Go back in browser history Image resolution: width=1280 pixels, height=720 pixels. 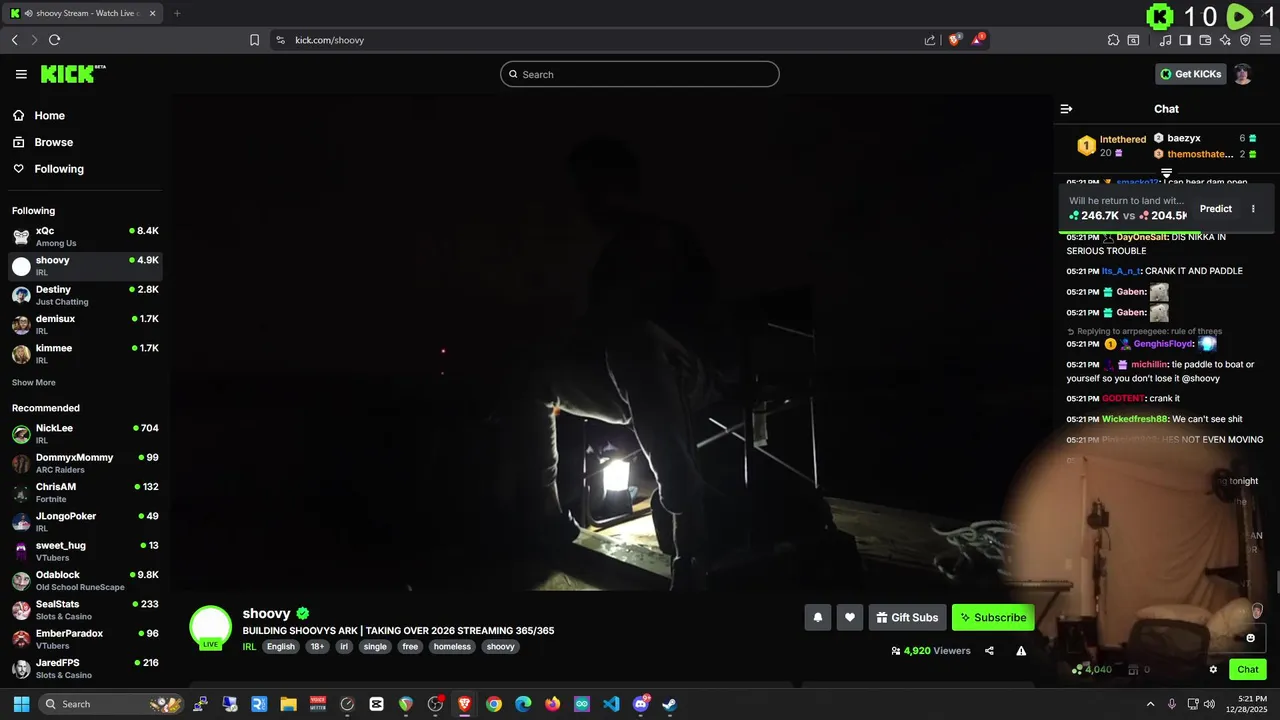[x=14, y=40]
